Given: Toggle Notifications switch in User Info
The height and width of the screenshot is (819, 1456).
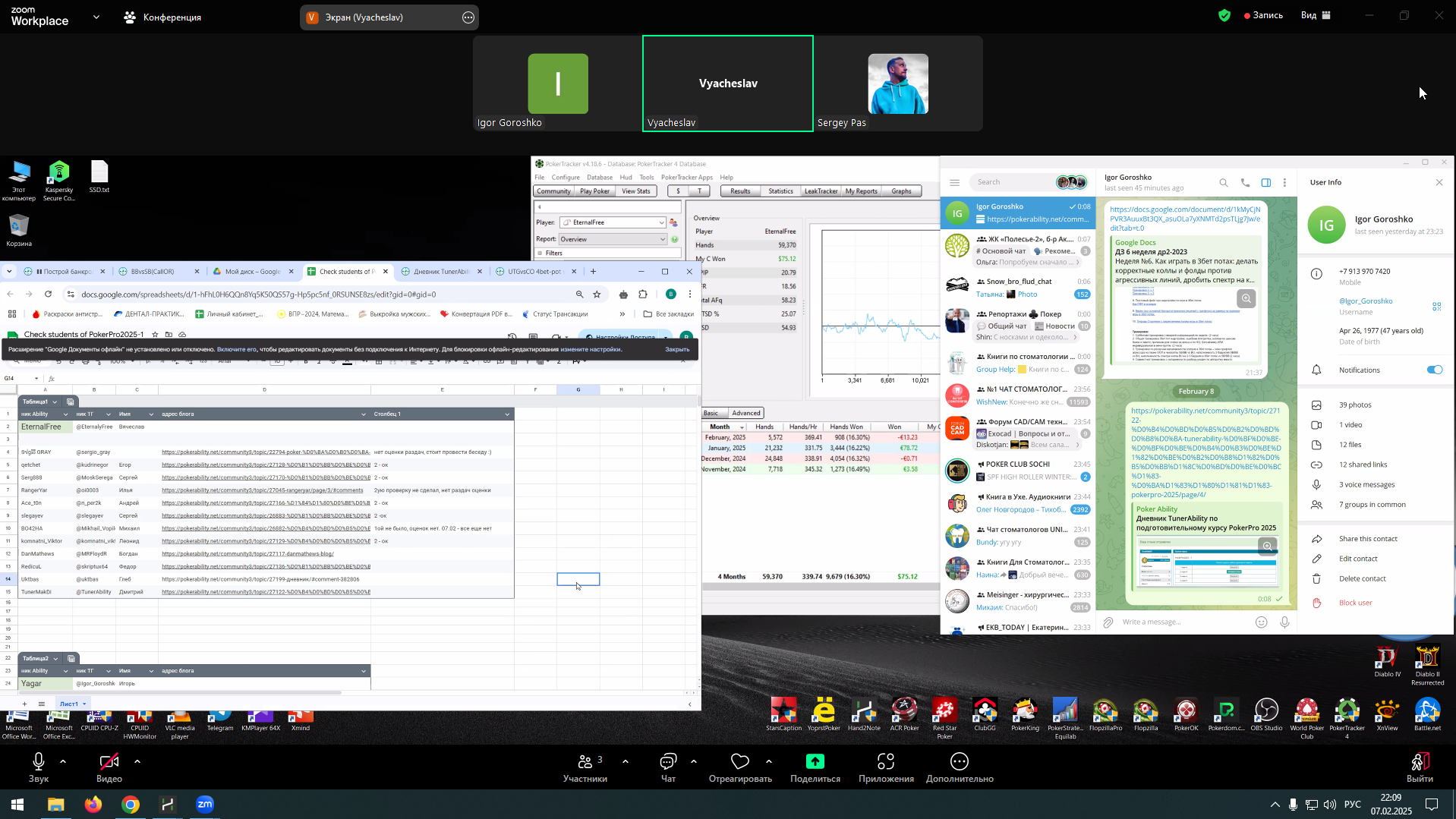Looking at the screenshot, I should [1434, 370].
